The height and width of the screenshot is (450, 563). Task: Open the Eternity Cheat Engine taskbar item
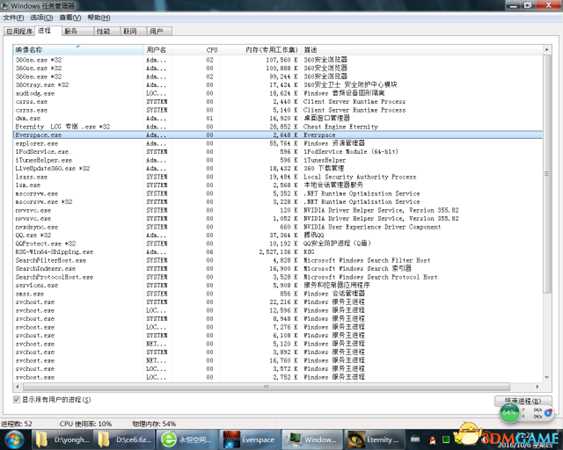tap(374, 440)
